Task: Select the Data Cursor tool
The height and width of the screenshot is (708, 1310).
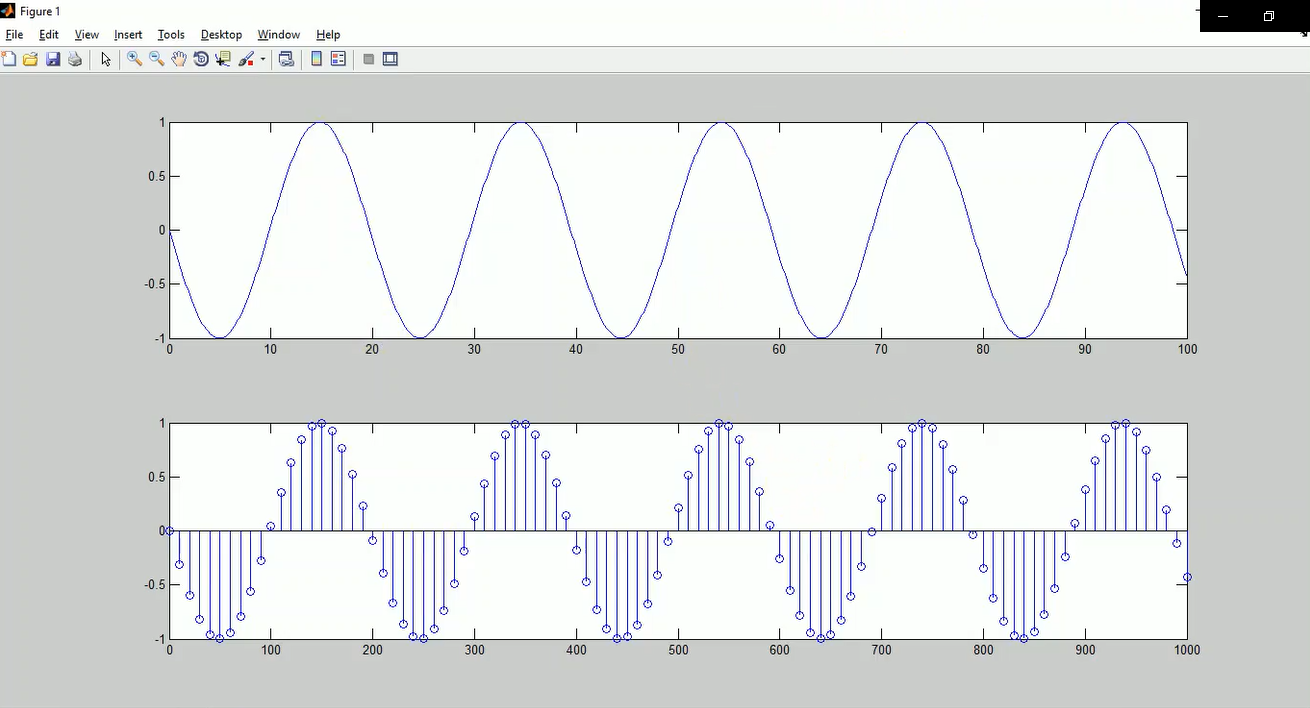Action: click(223, 59)
